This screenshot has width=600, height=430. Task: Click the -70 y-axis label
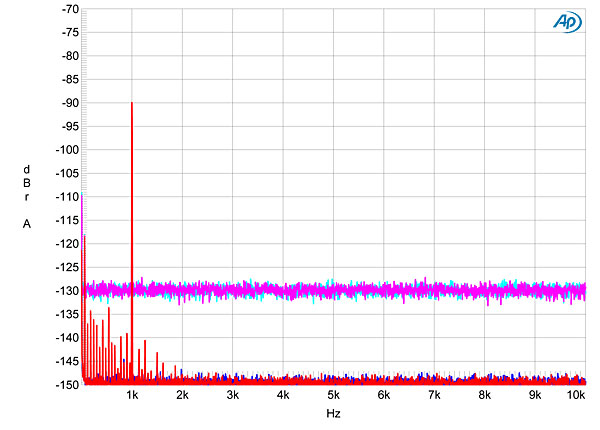pyautogui.click(x=70, y=9)
